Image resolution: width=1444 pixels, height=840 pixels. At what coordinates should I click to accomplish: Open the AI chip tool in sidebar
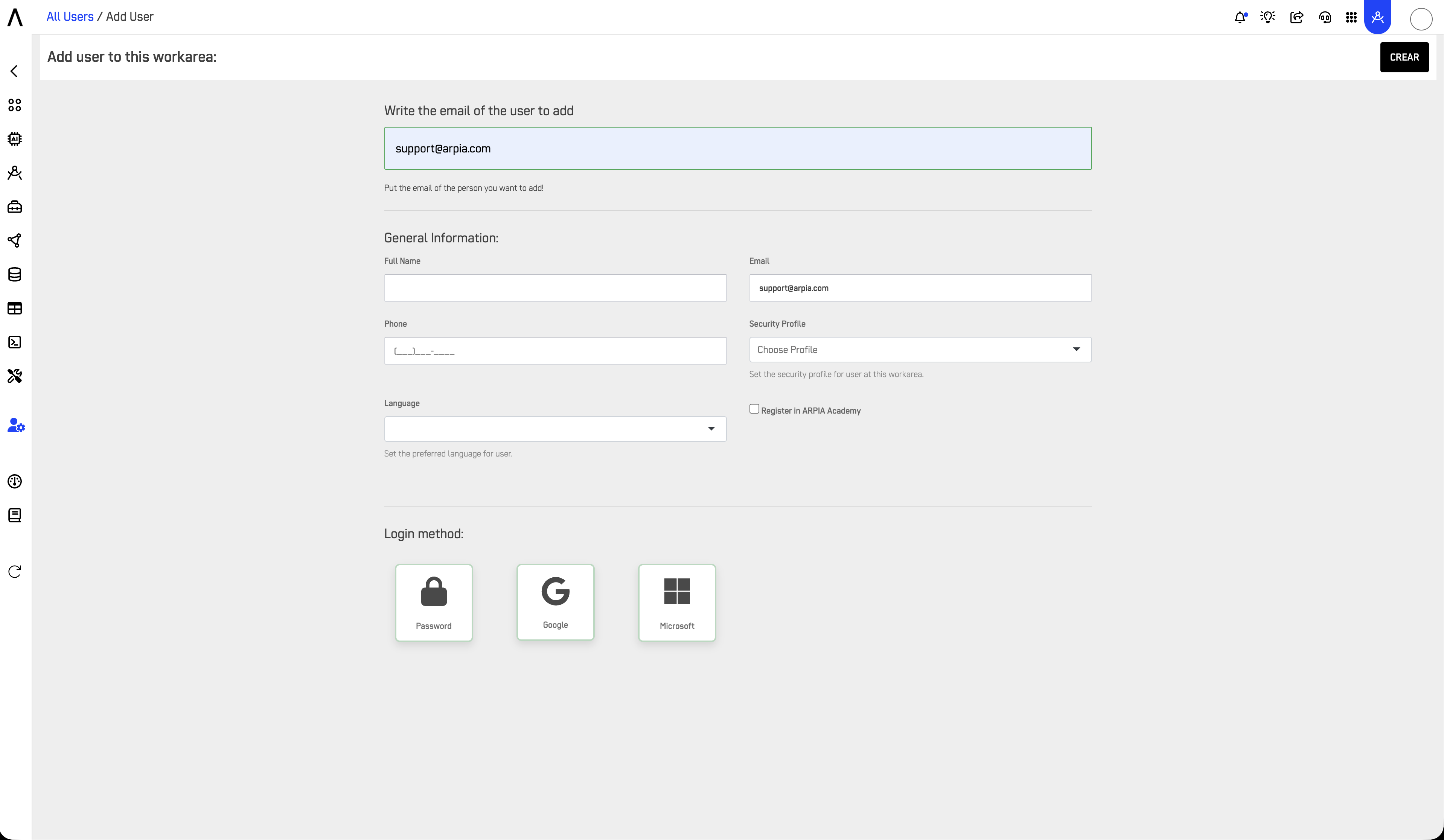(14, 138)
